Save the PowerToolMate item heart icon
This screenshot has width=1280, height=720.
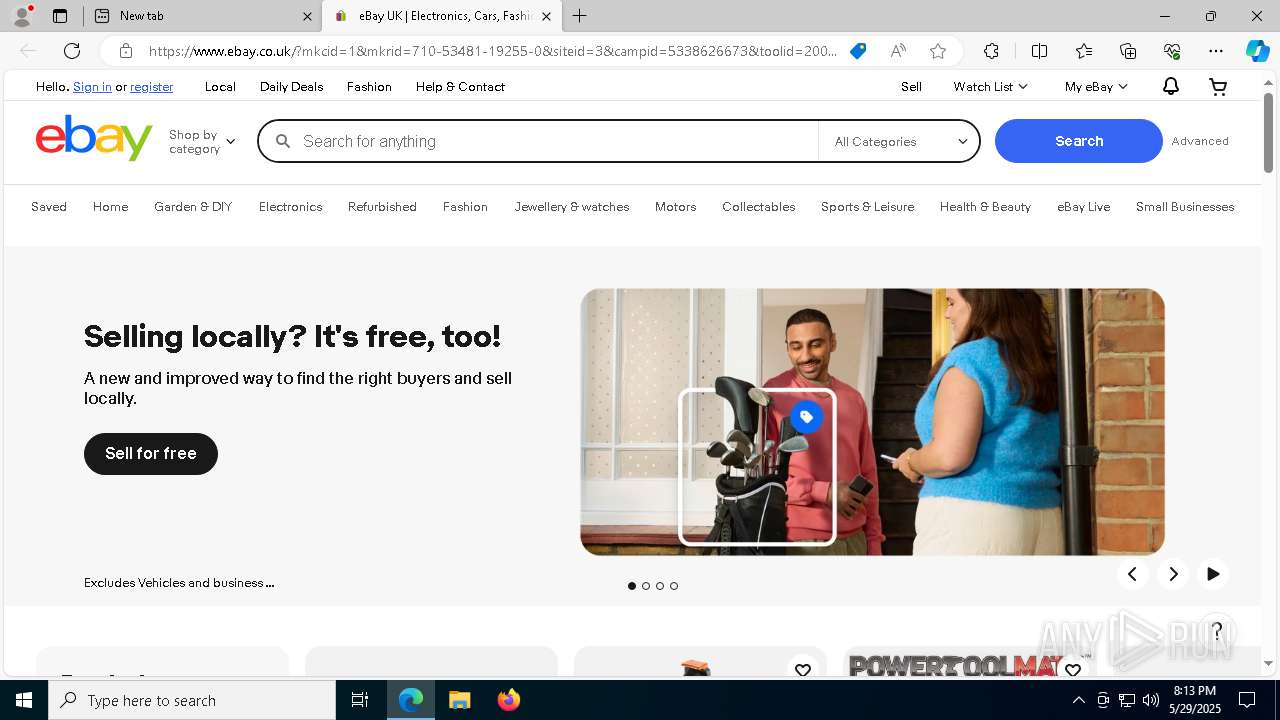(1073, 670)
